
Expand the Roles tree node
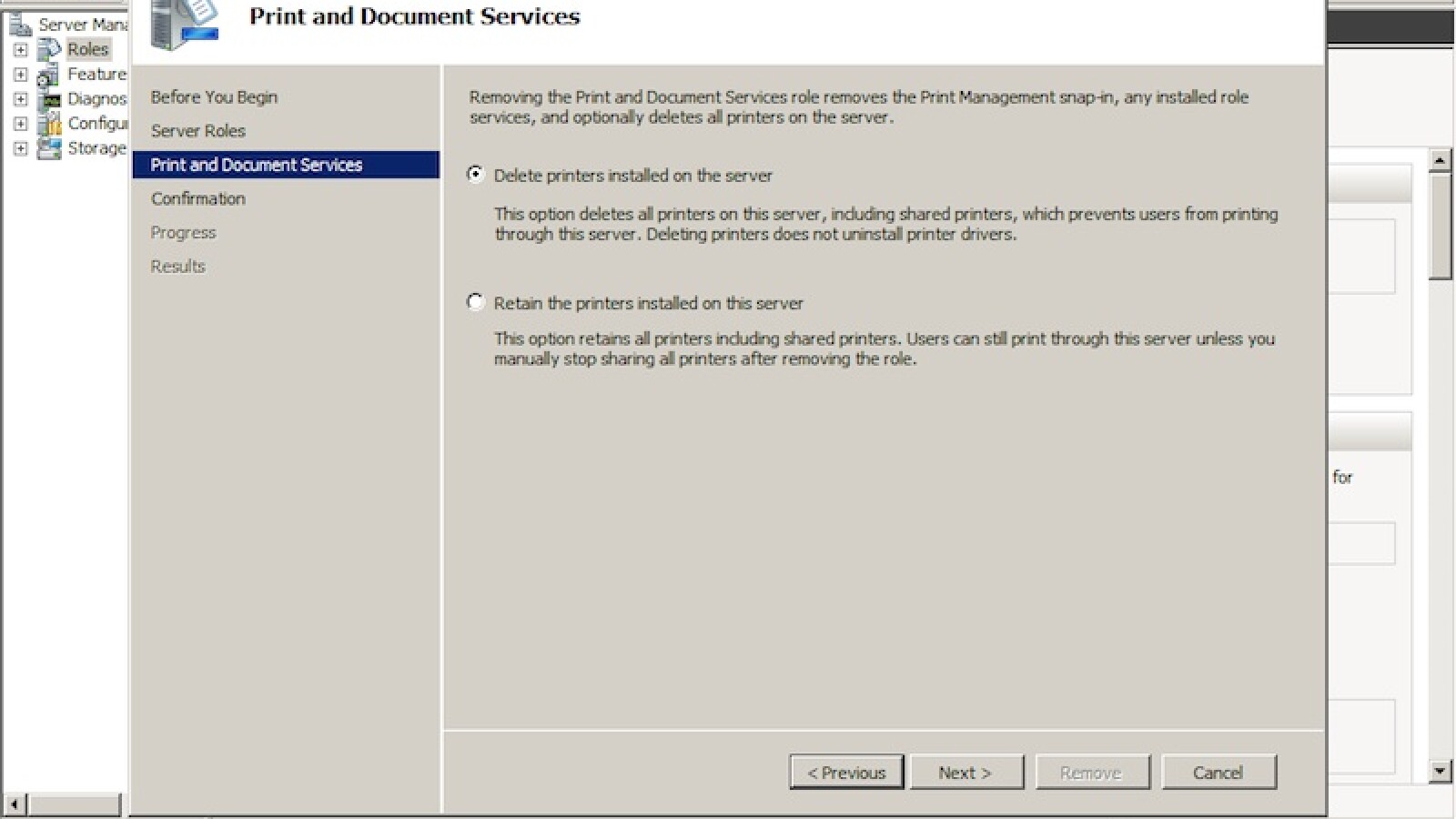(x=20, y=49)
